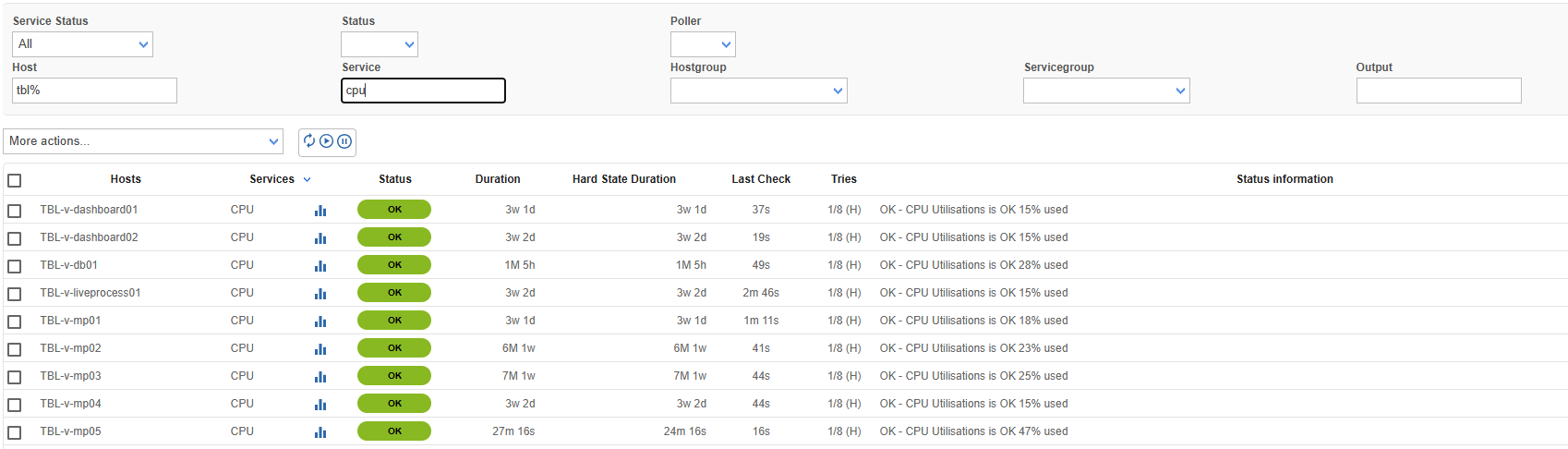The image size is (1568, 449).
Task: Click the Output filter input field
Action: [x=1439, y=91]
